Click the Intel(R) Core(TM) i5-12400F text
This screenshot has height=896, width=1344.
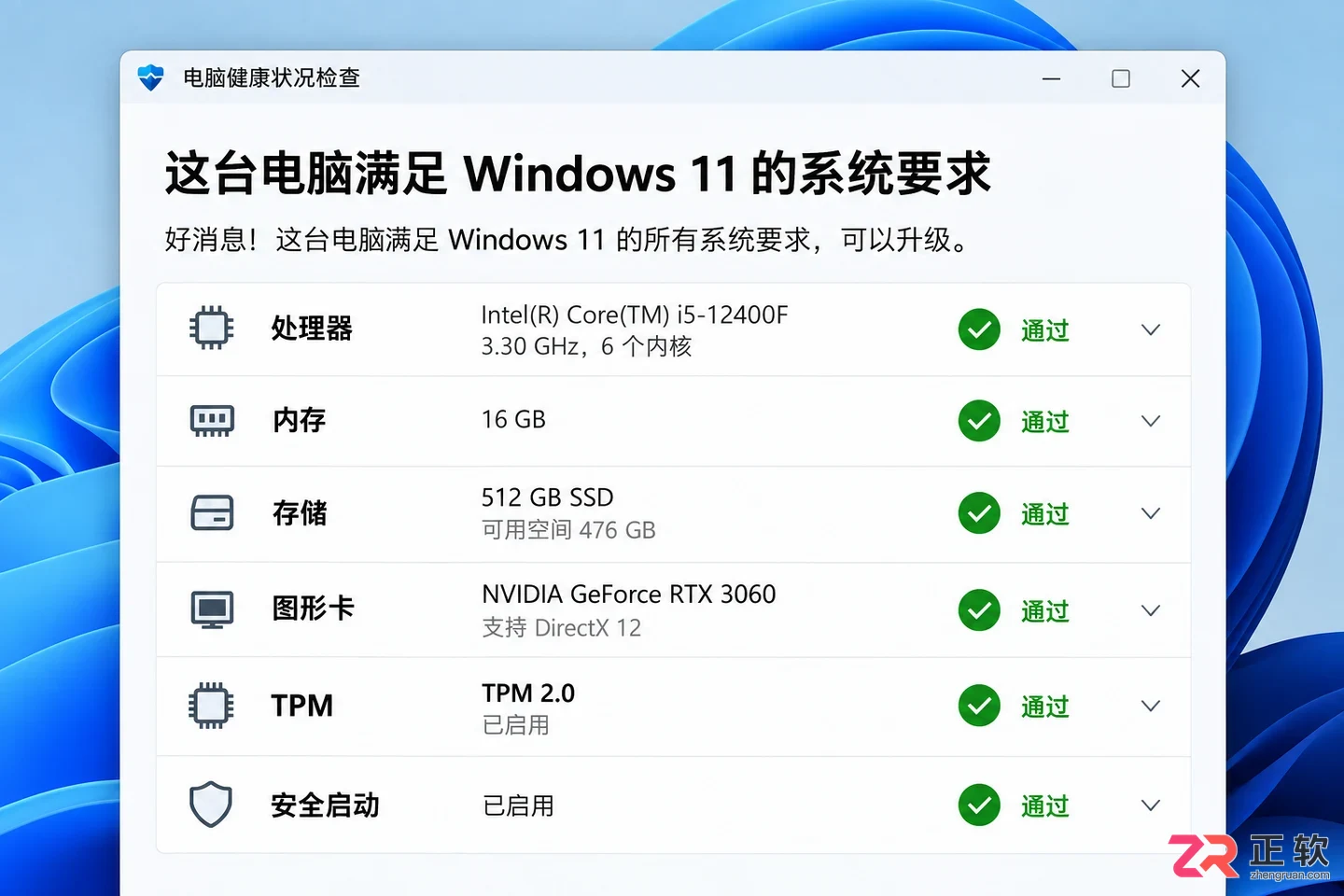635,315
